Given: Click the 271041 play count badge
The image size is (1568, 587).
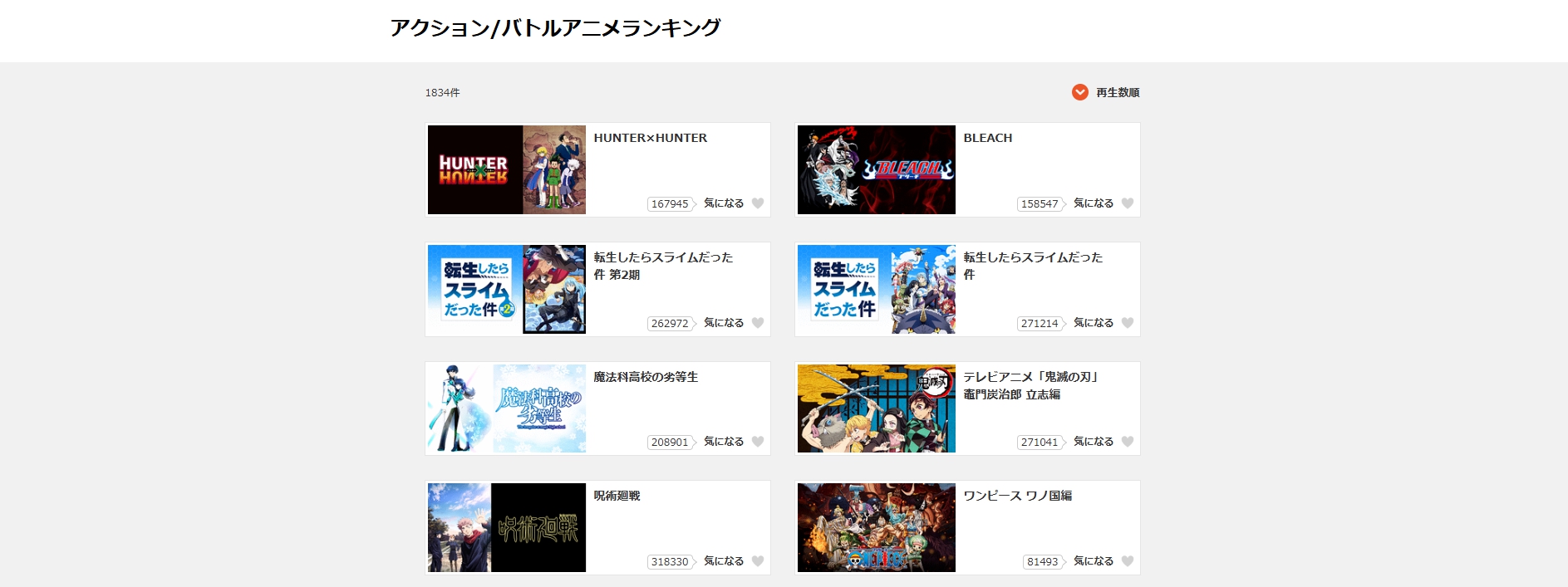Looking at the screenshot, I should [1041, 443].
